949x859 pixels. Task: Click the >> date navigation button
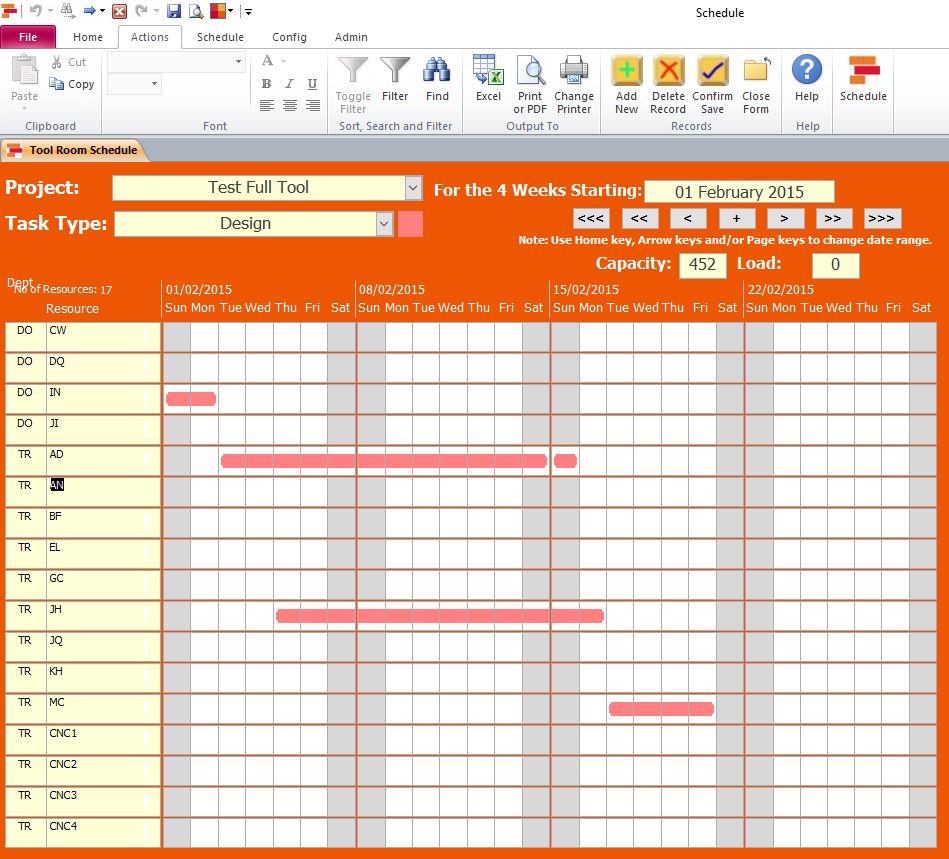pos(833,219)
